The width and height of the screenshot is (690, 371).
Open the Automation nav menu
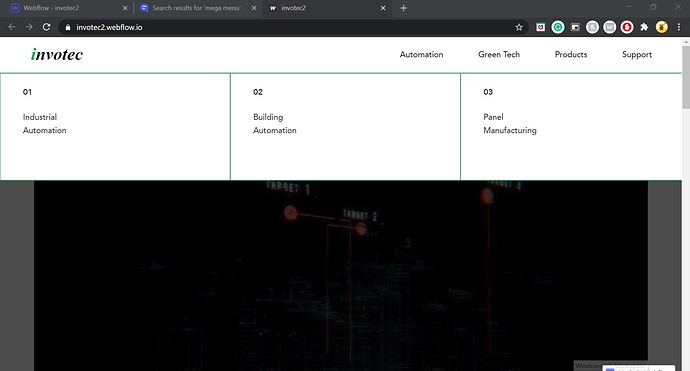point(421,55)
